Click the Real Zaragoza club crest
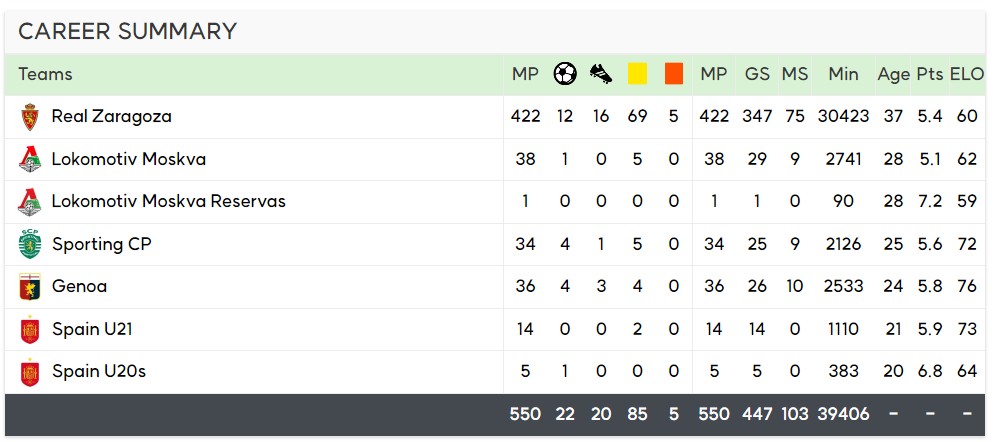The width and height of the screenshot is (995, 442). point(30,117)
